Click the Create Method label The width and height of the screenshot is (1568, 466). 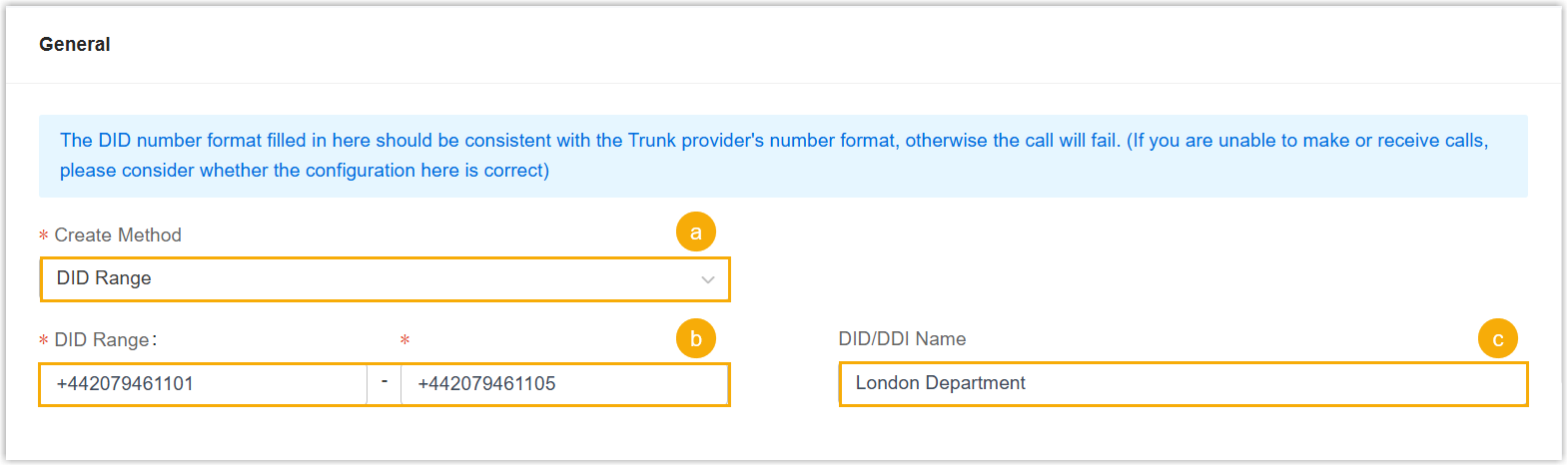[x=118, y=235]
